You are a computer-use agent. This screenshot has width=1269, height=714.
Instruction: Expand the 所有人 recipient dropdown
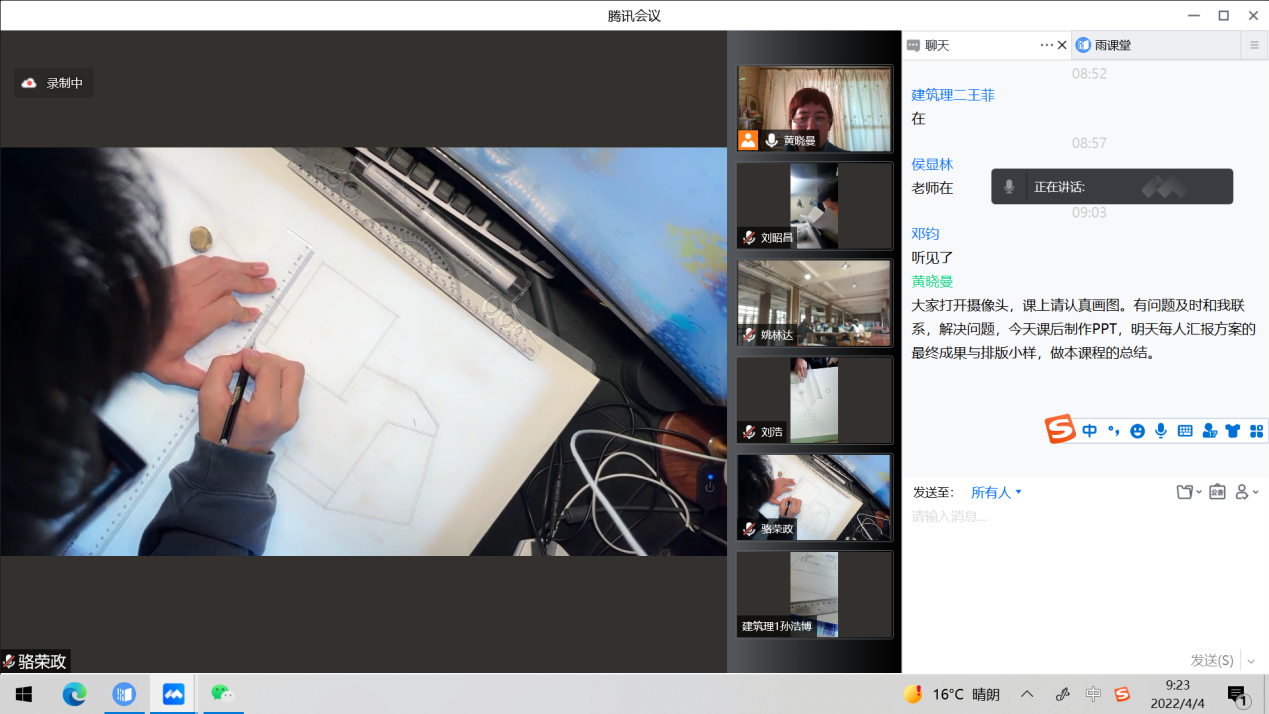click(x=996, y=492)
